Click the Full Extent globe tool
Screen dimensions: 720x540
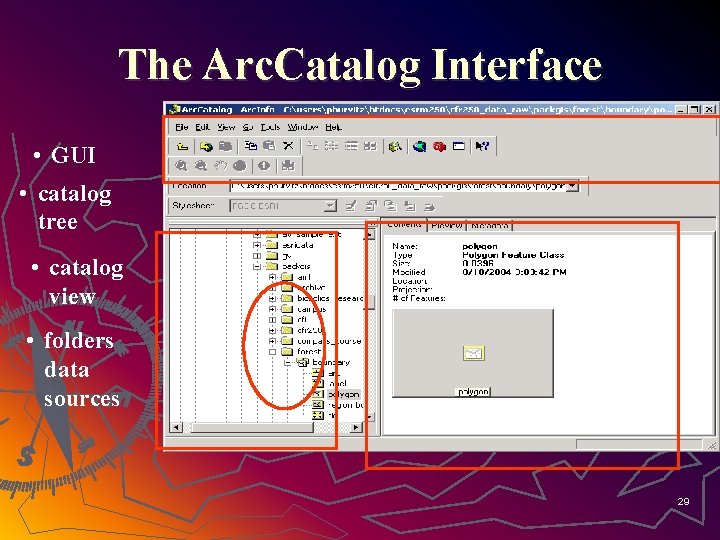point(240,166)
